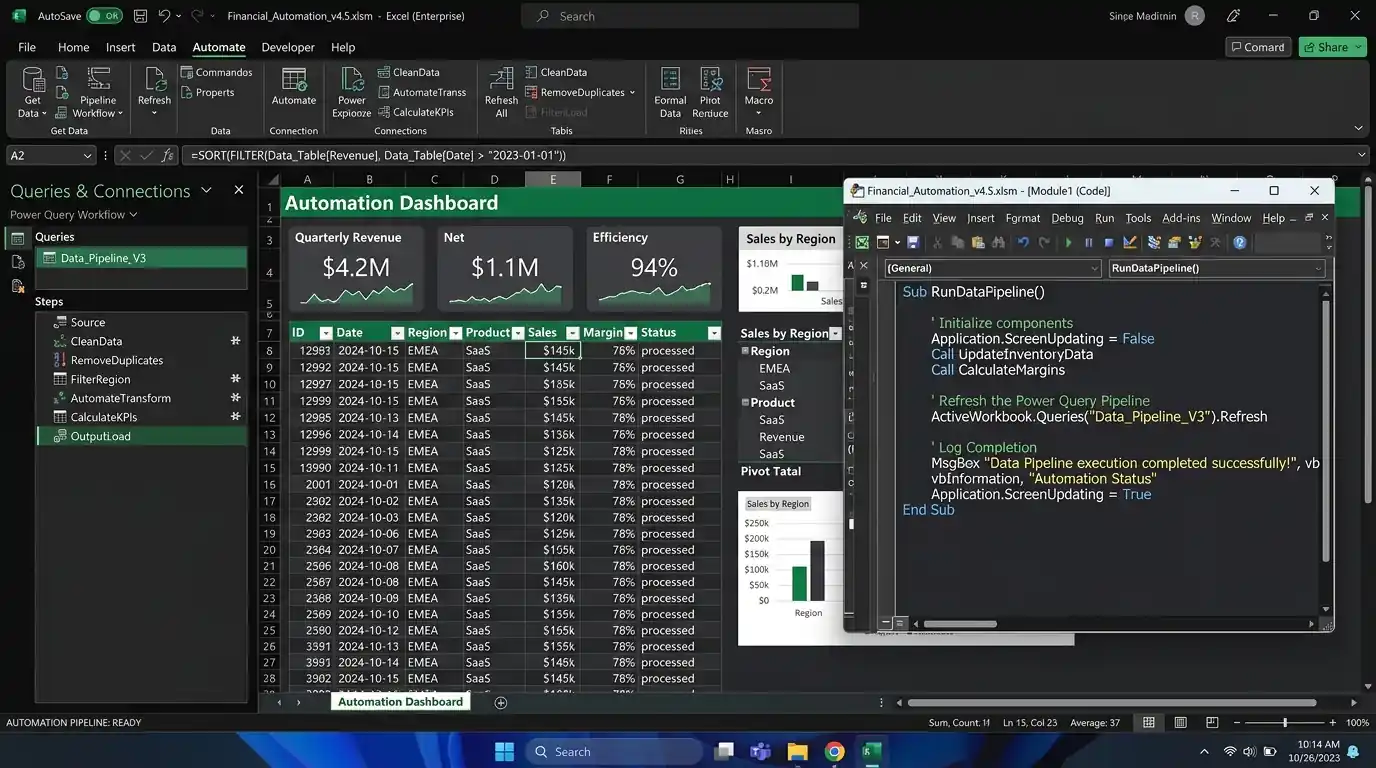Screen dimensions: 1376x768
Task: Click the Get Data ribbon icon
Action: (x=33, y=92)
